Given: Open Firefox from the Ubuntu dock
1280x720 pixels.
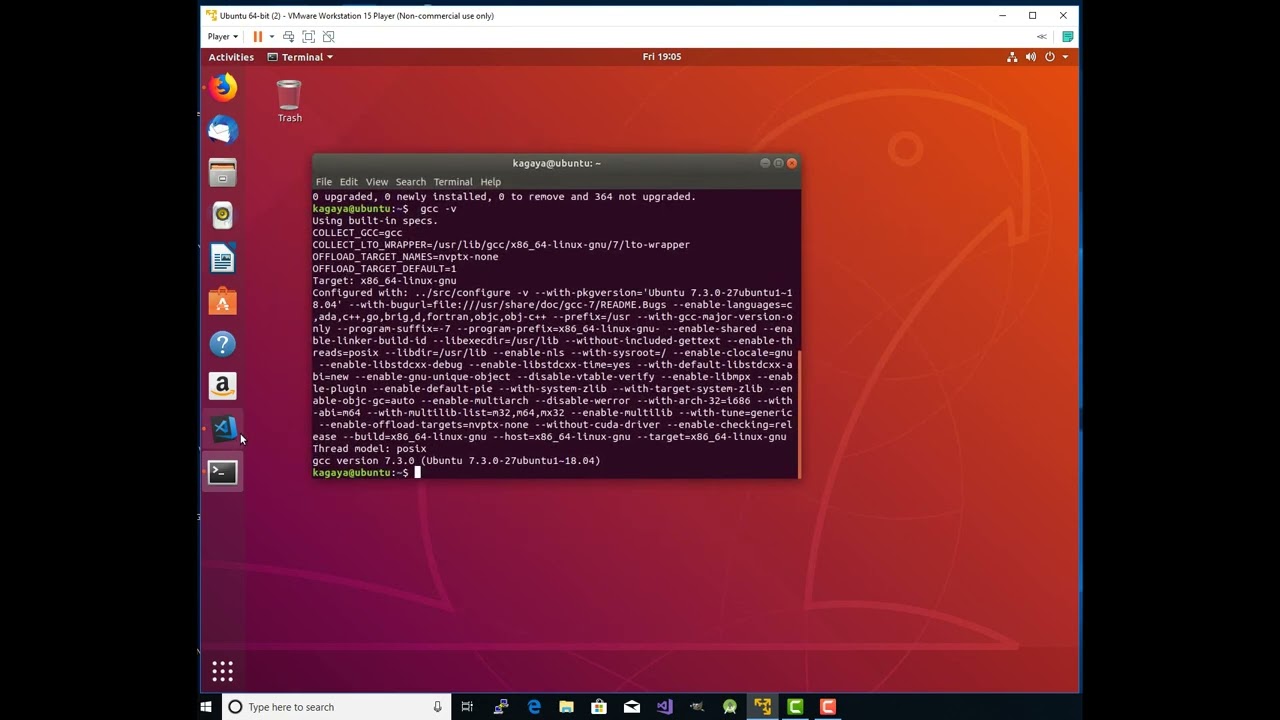Looking at the screenshot, I should tap(223, 88).
